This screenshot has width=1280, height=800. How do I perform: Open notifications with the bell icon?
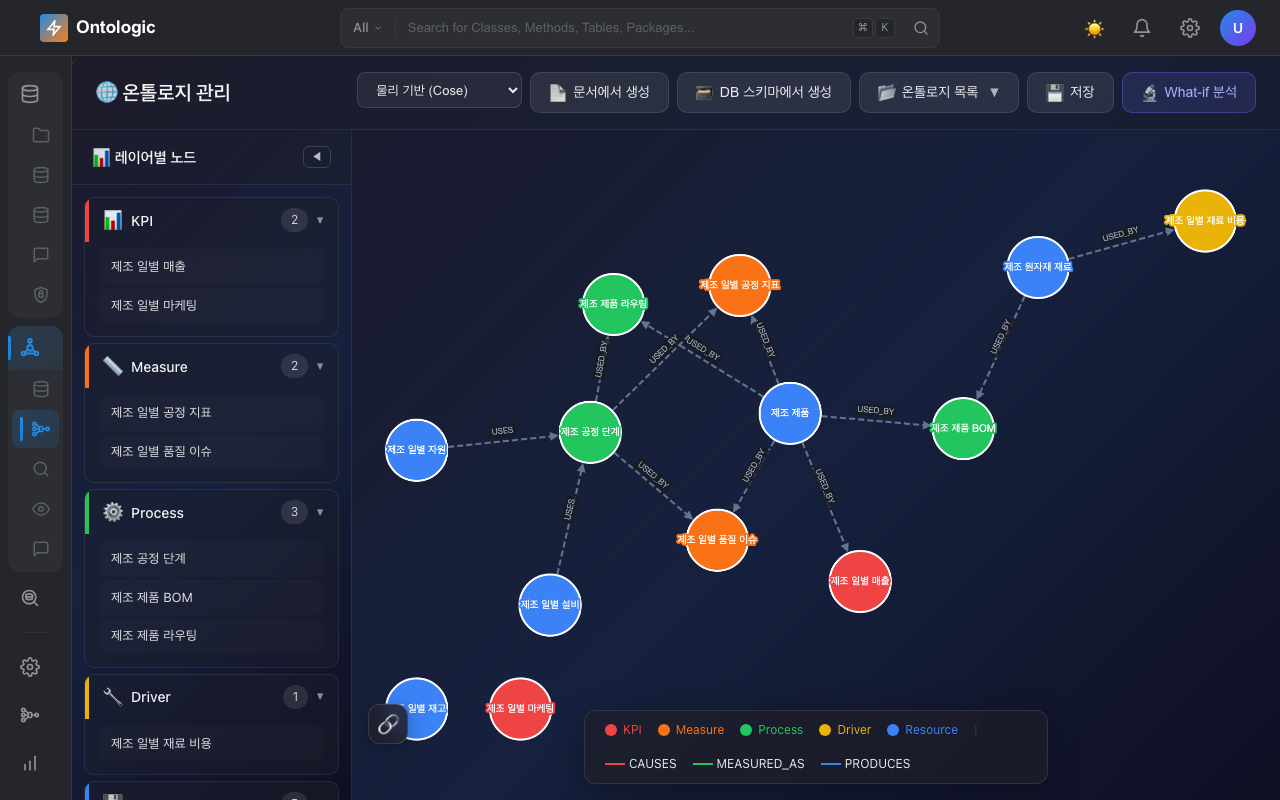(x=1142, y=28)
